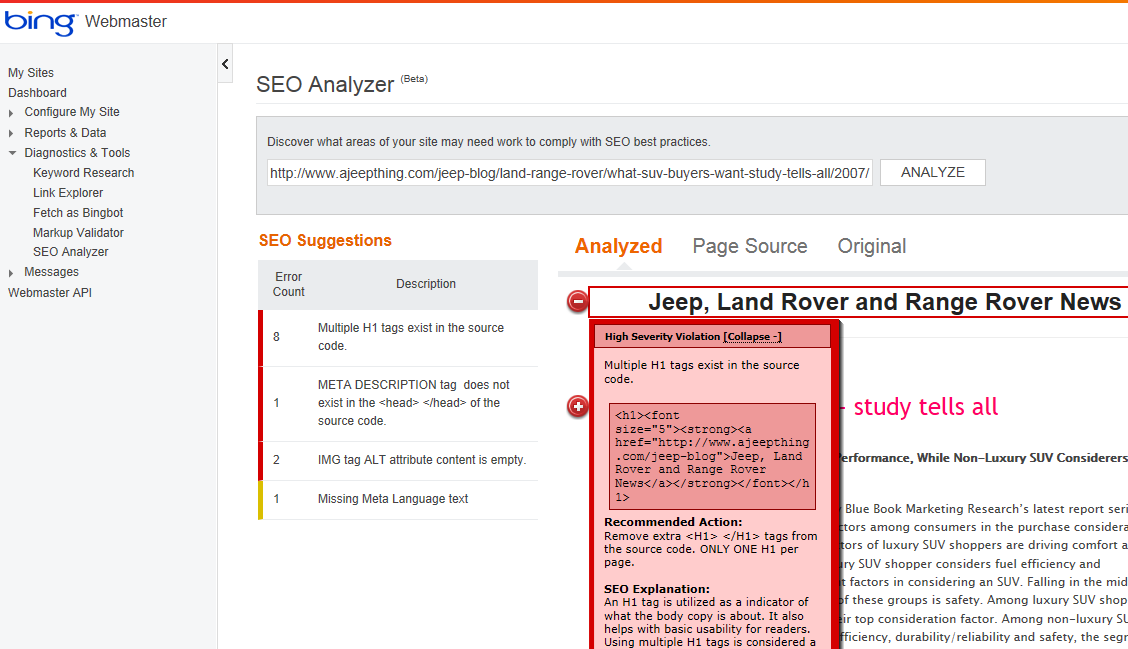Click the H1 code snippet box
1128x649 pixels.
coord(712,456)
